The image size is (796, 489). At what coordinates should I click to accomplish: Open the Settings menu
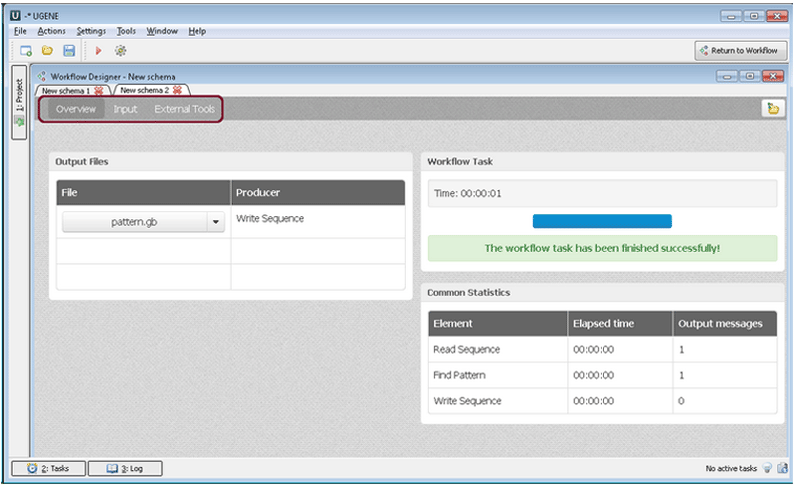click(x=91, y=31)
